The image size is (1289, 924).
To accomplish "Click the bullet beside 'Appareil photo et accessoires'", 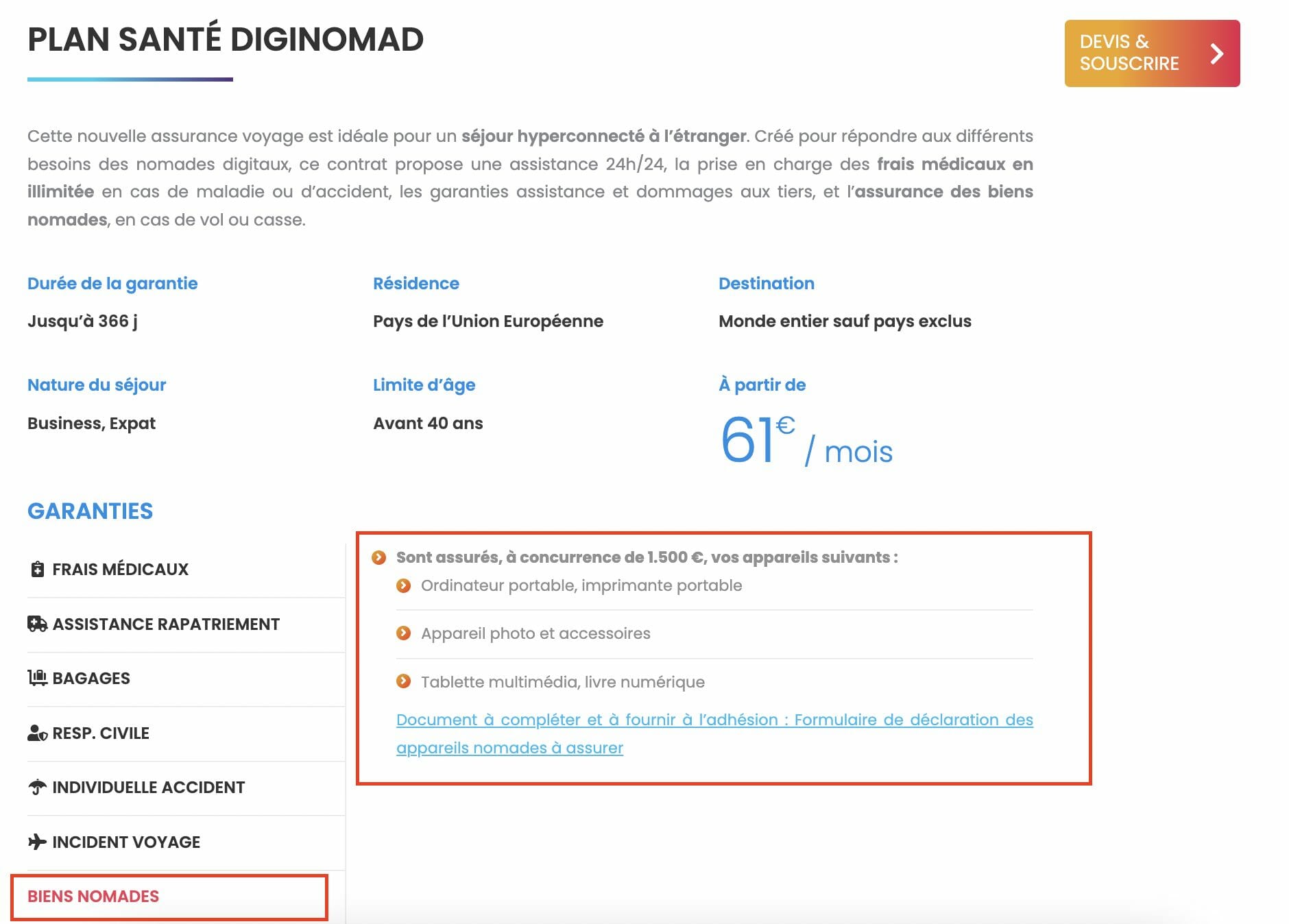I will tap(403, 633).
